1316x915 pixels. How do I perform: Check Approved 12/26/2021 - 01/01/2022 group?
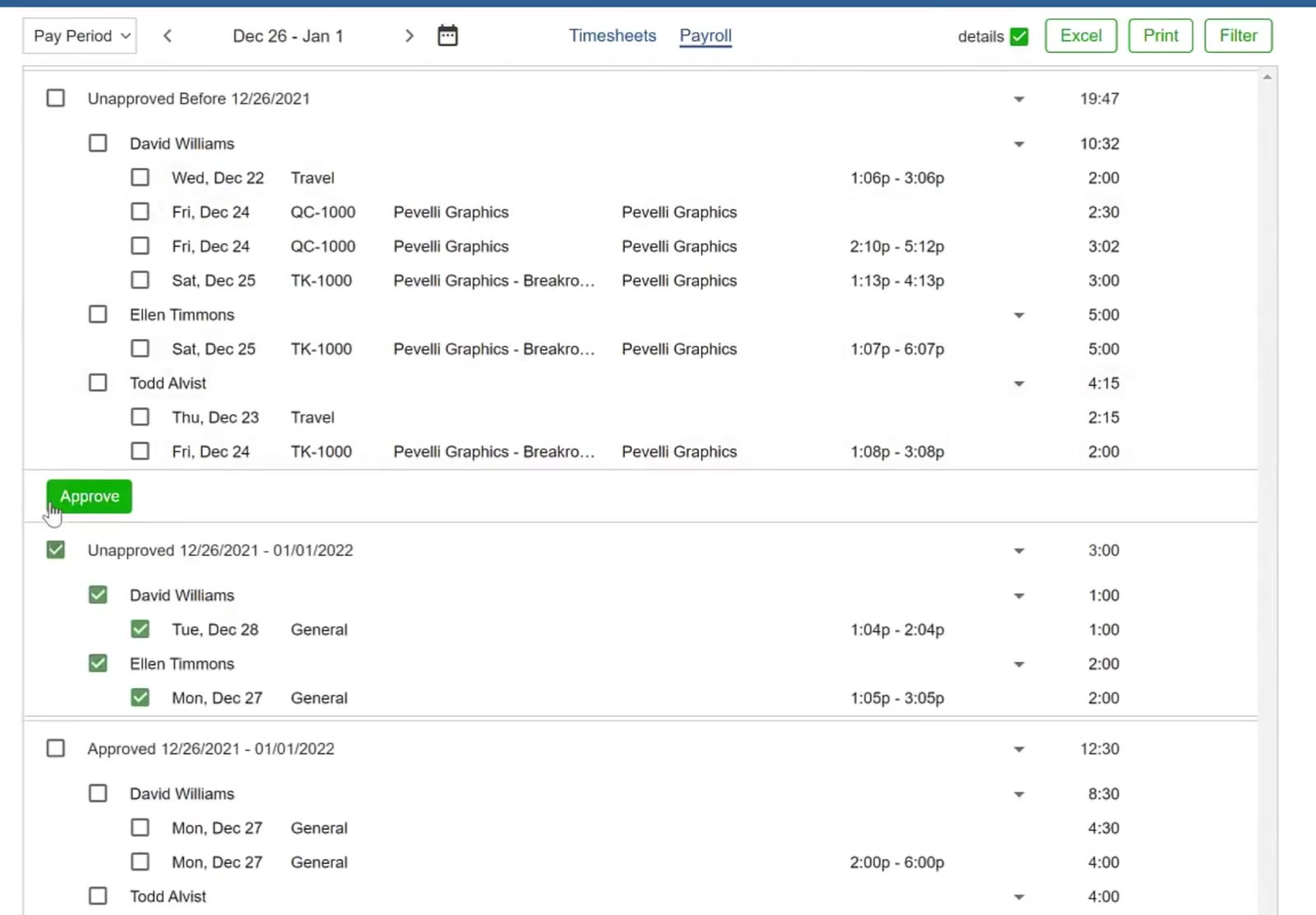[x=56, y=748]
